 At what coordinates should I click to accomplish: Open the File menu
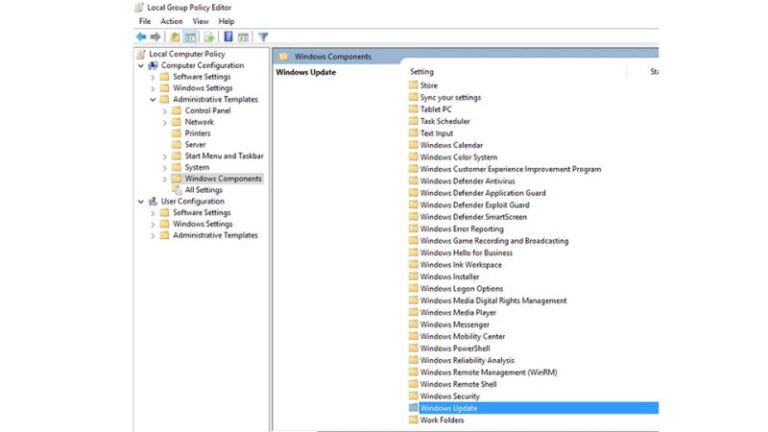coord(145,21)
